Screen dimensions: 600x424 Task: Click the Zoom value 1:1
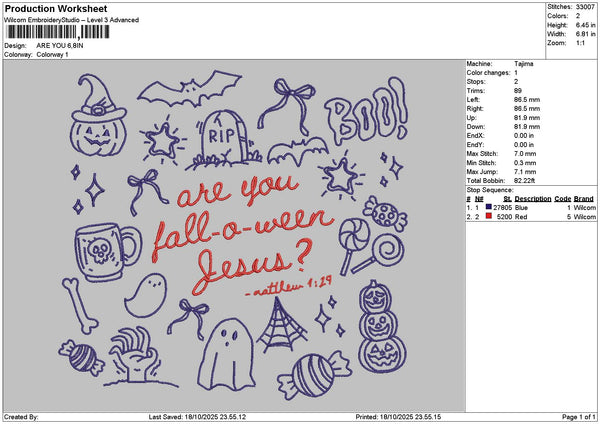tap(580, 43)
